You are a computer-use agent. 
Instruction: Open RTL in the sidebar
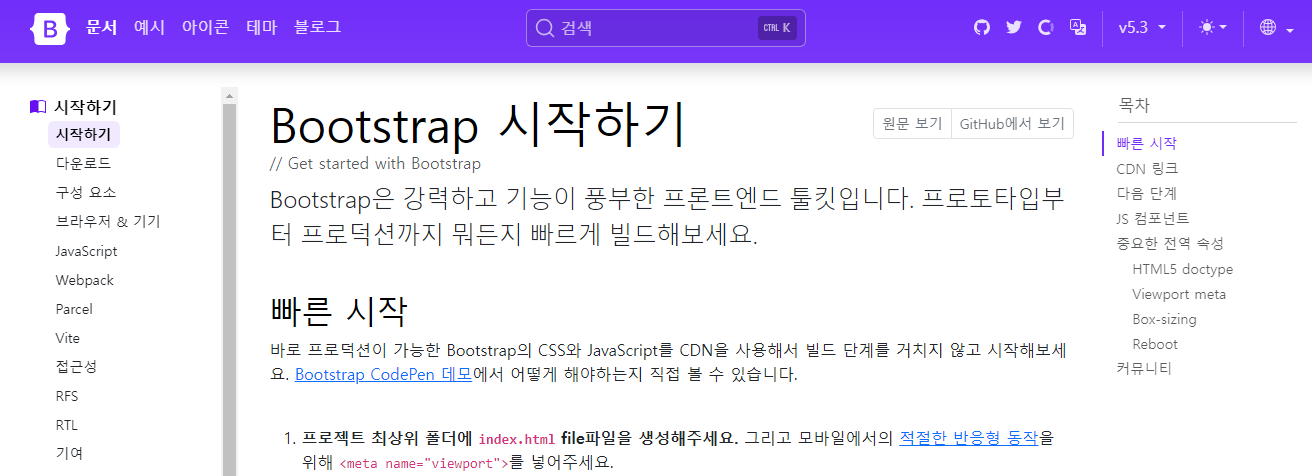pos(67,425)
